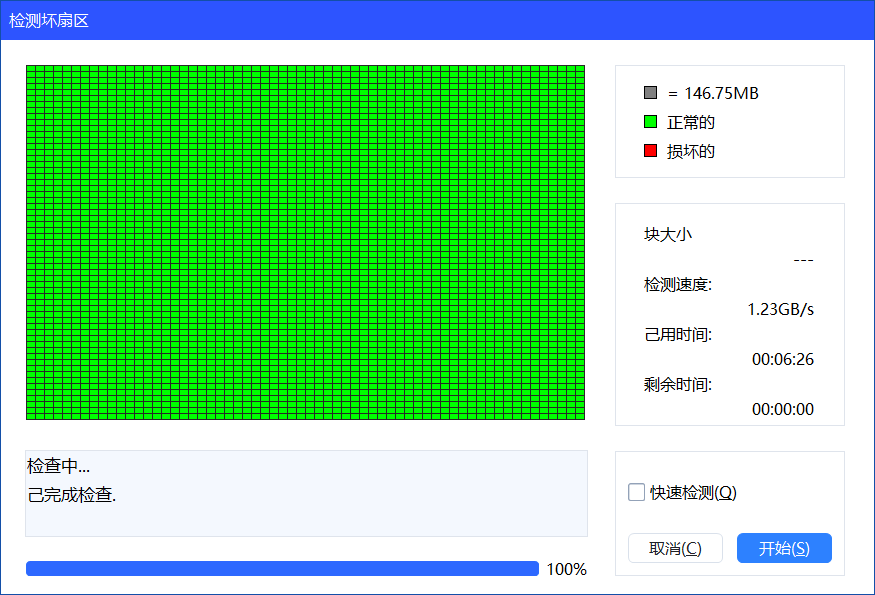Click the 损坏的 legend label

click(x=691, y=151)
